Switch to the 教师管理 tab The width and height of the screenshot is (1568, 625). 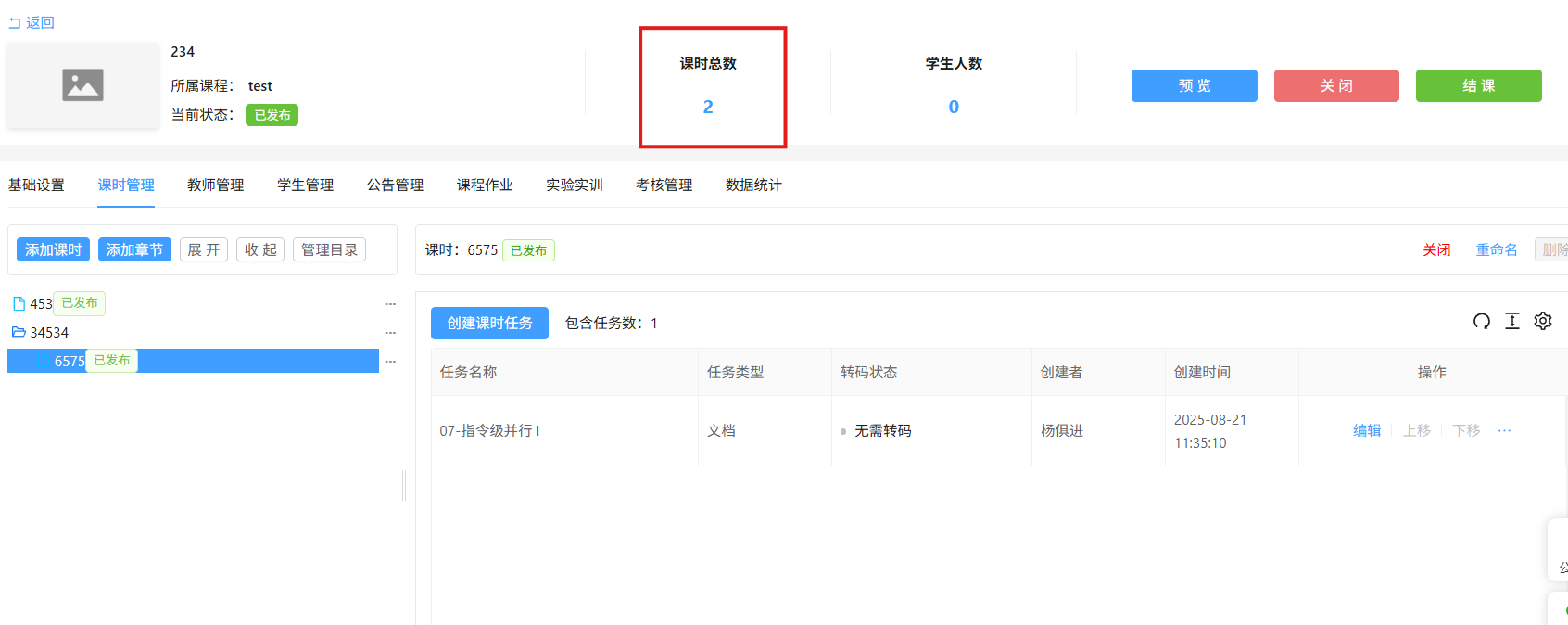point(215,185)
